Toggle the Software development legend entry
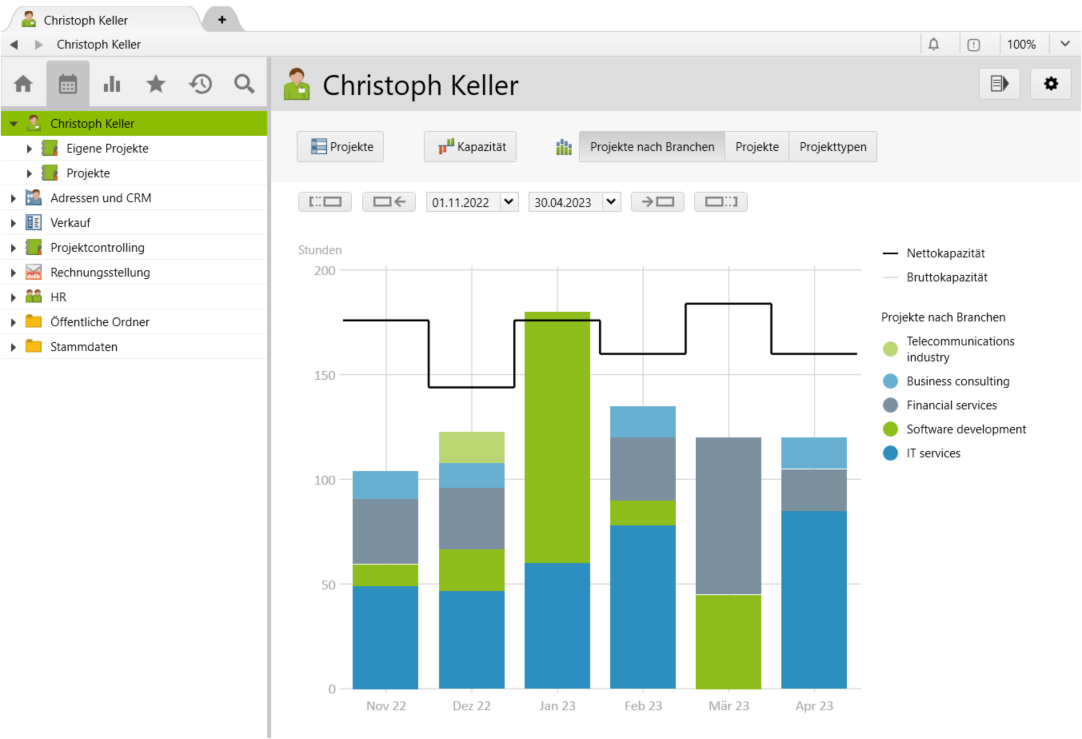The image size is (1082, 739). 965,429
